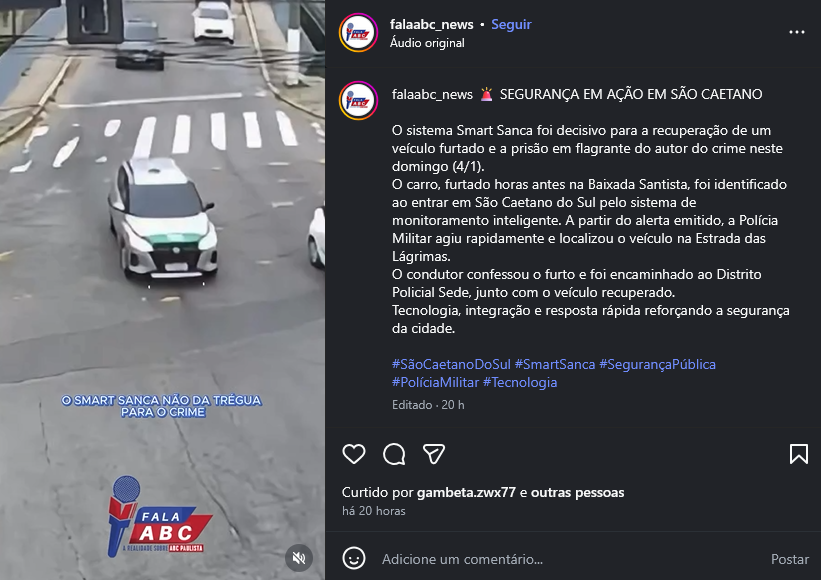This screenshot has width=821, height=580.
Task: Open falaabc_news username in header
Action: click(x=431, y=24)
